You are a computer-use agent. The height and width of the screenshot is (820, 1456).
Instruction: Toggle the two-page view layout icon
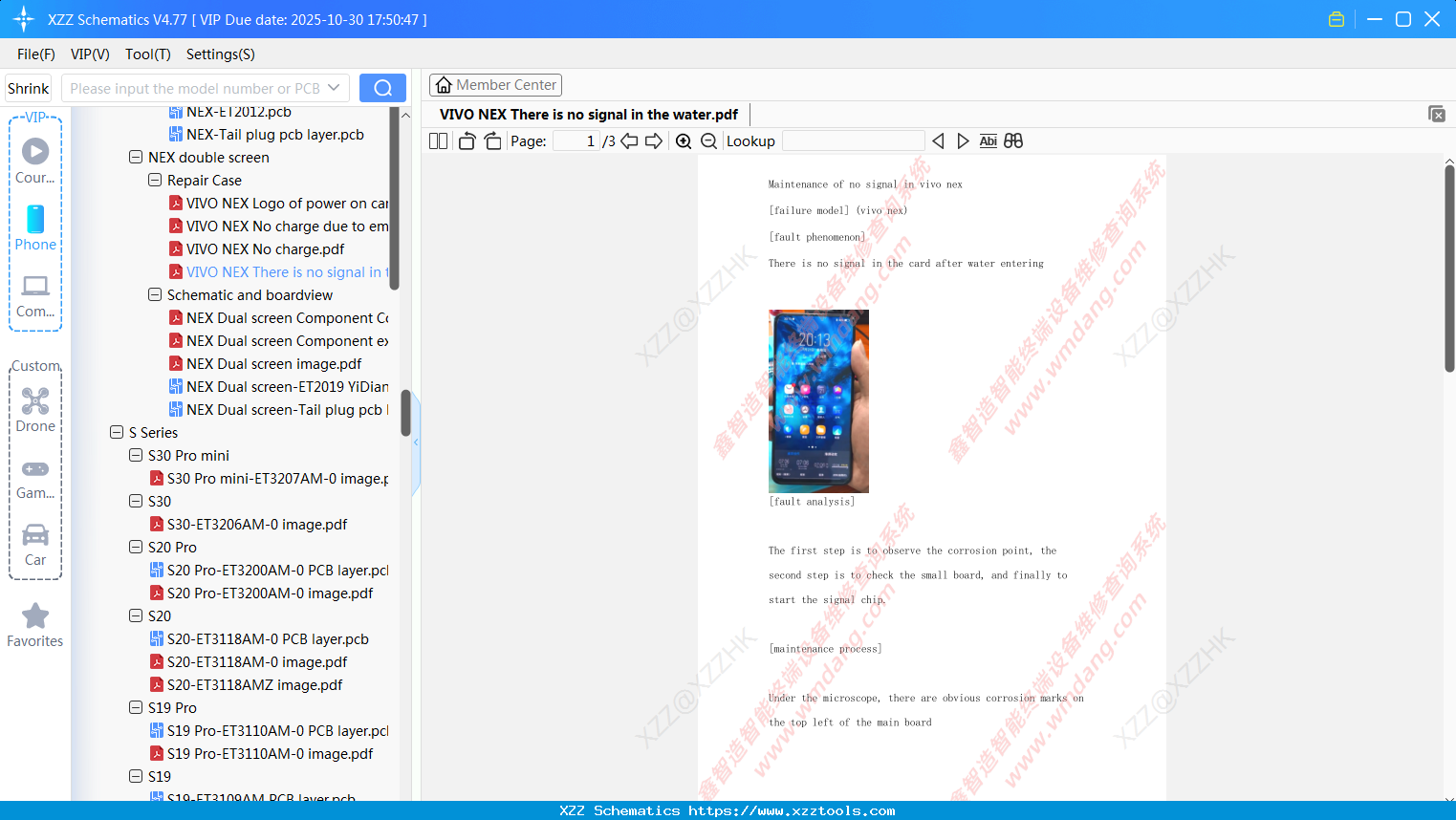click(x=438, y=141)
